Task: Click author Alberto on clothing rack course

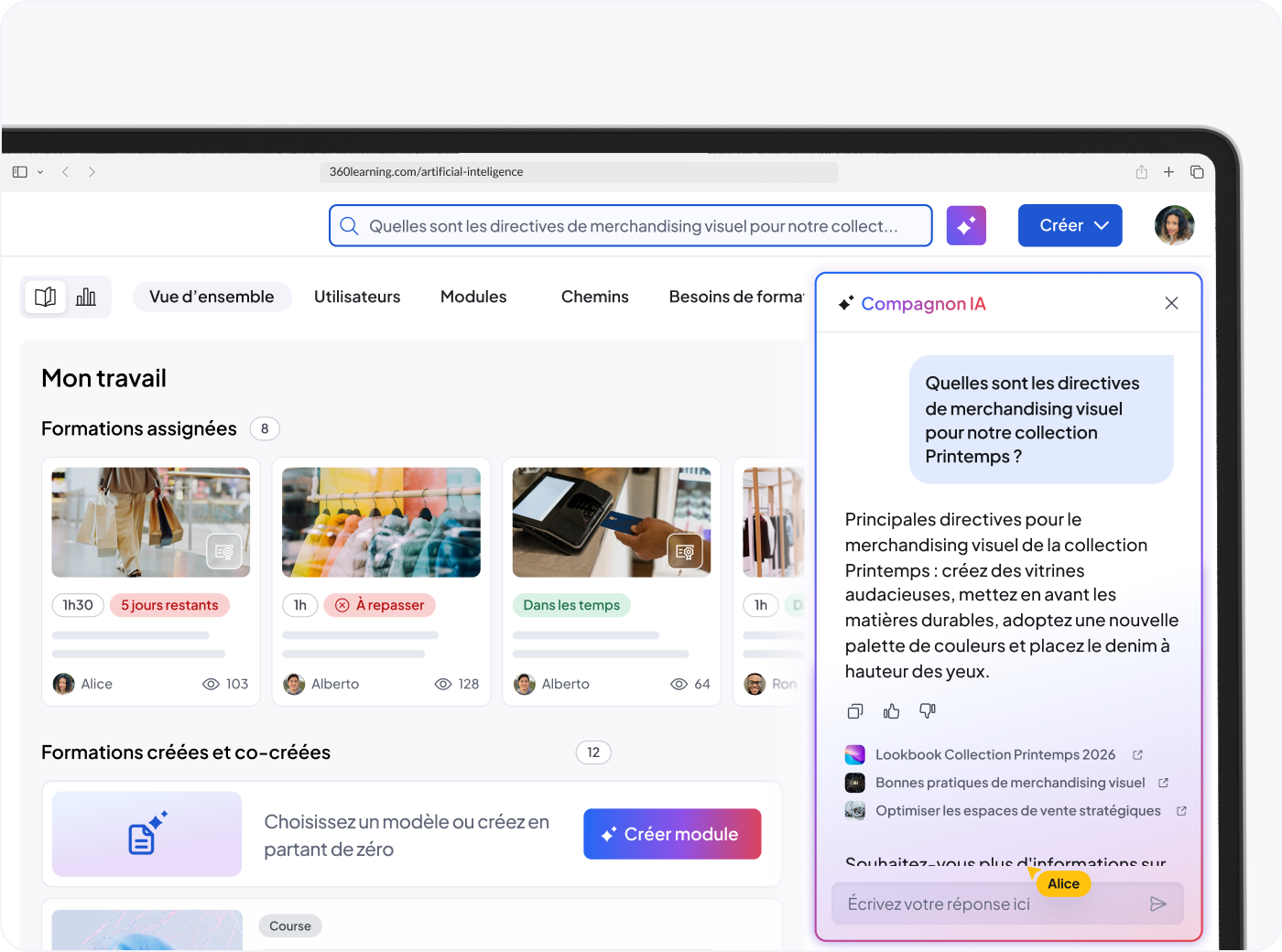Action: [321, 684]
